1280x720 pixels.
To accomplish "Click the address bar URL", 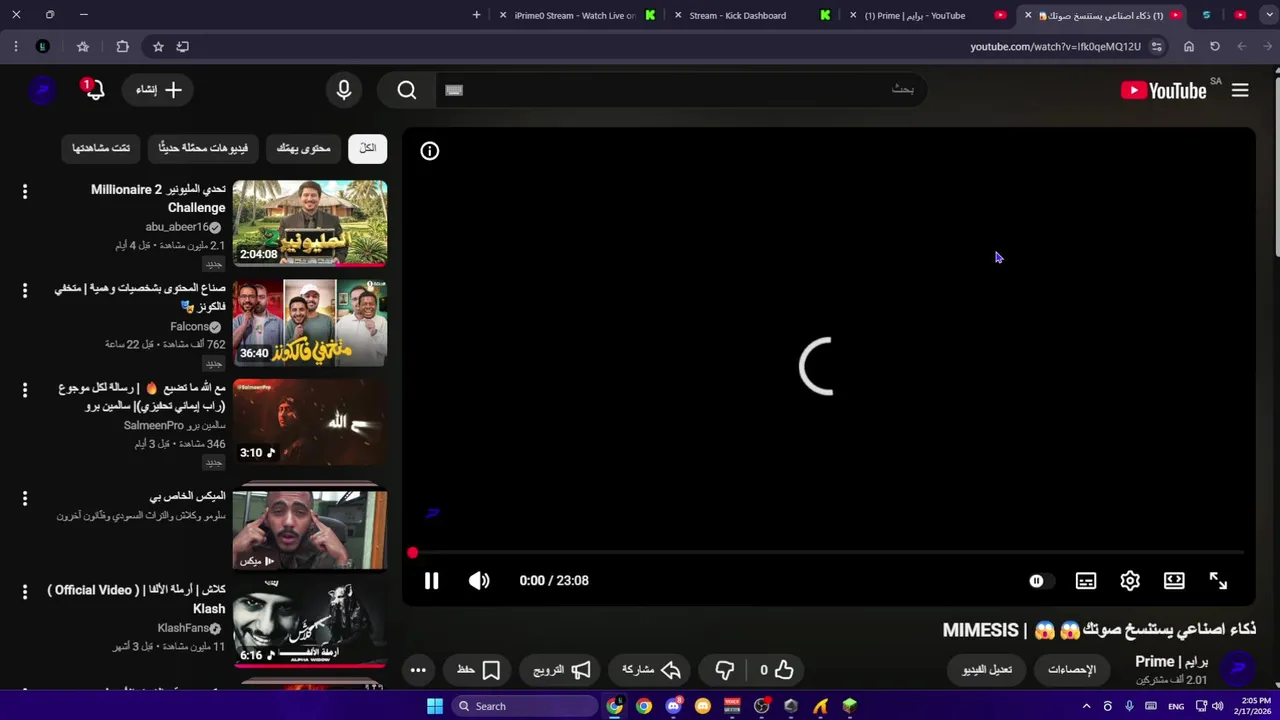I will (1055, 46).
